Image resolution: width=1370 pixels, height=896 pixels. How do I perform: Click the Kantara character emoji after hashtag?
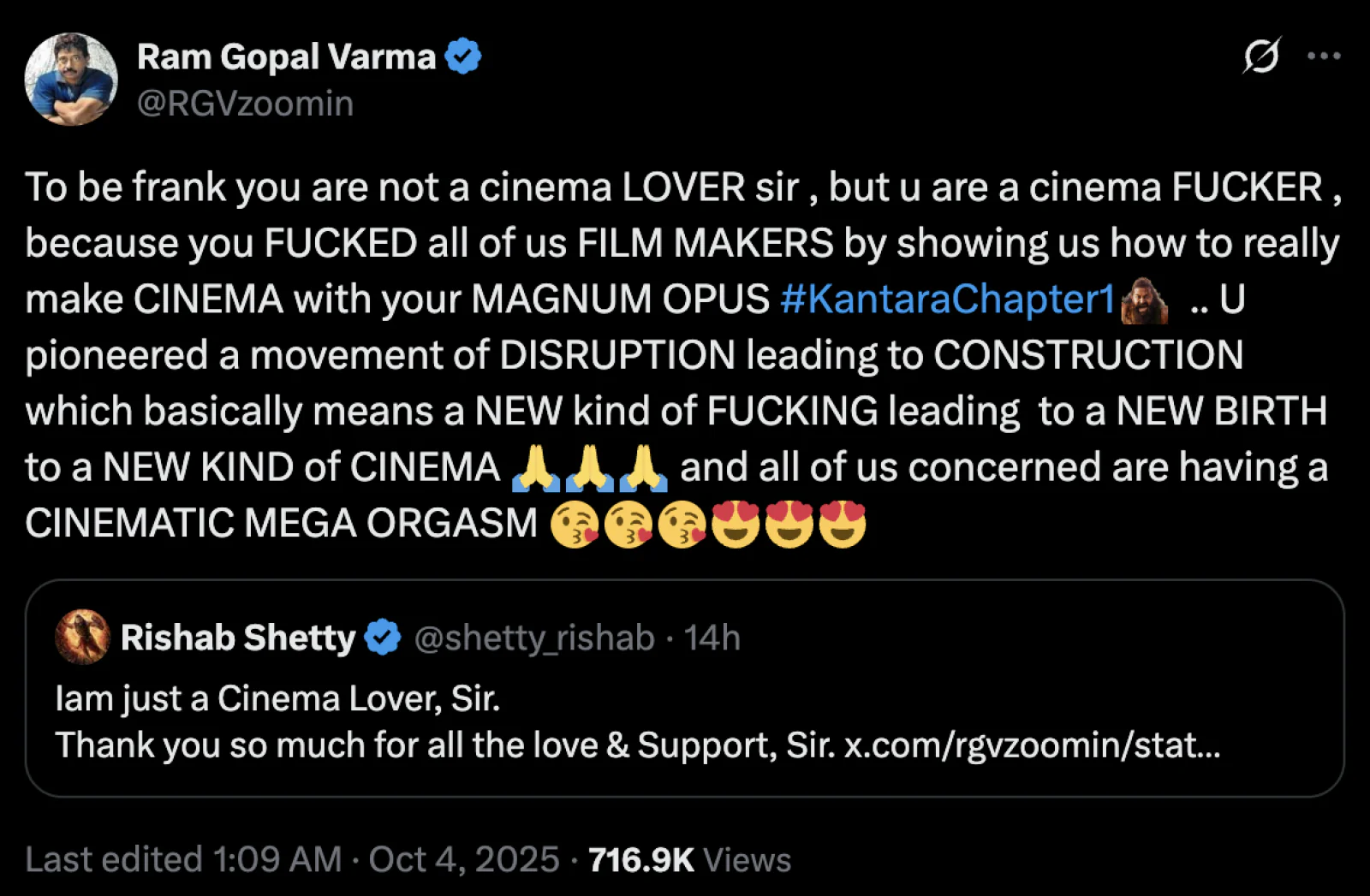pyautogui.click(x=1145, y=300)
